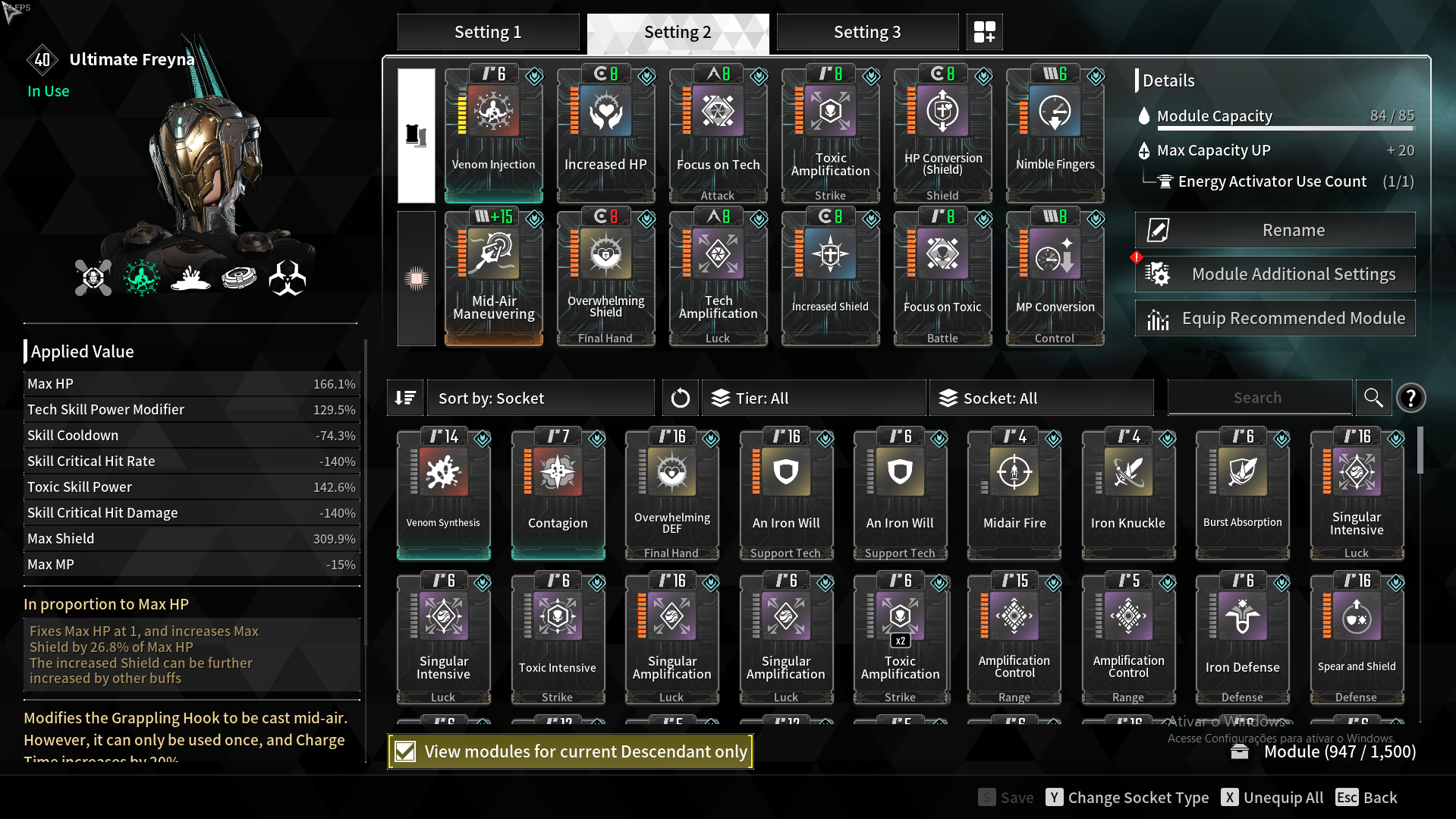The width and height of the screenshot is (1456, 819).
Task: Select the Midair Fire module card
Action: [1014, 494]
